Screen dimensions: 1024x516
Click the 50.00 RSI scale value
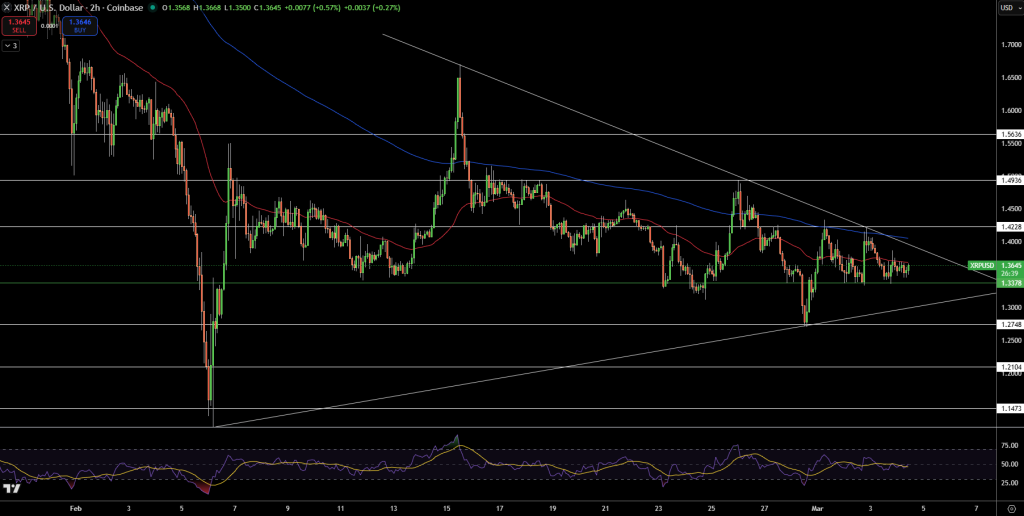coord(1009,464)
